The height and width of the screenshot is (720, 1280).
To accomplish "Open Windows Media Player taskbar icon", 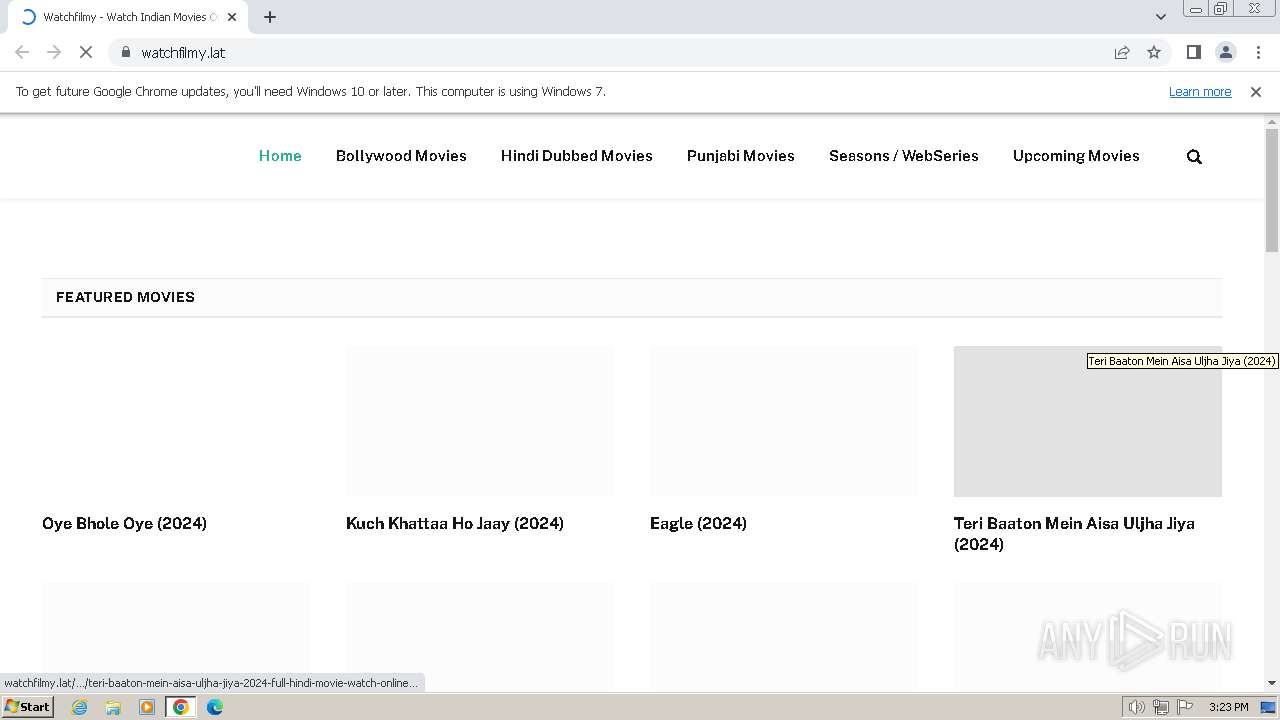I will tap(147, 707).
